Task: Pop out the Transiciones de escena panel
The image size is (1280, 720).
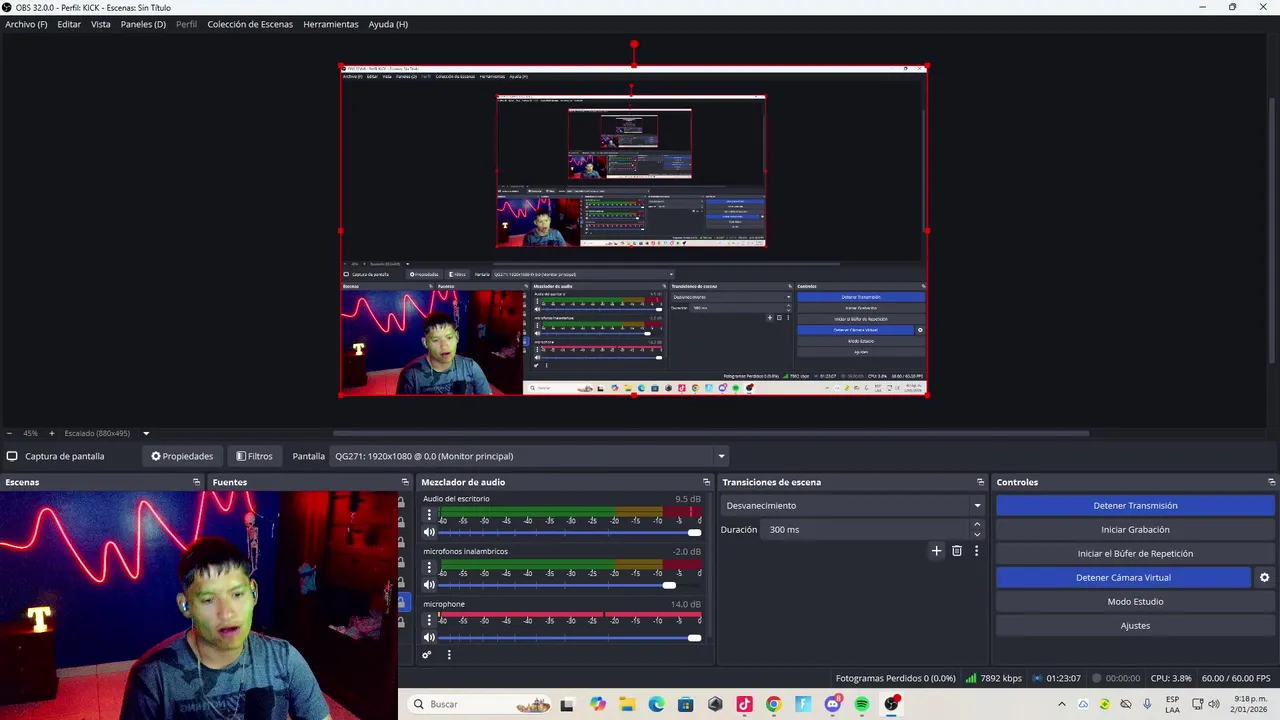Action: click(980, 482)
